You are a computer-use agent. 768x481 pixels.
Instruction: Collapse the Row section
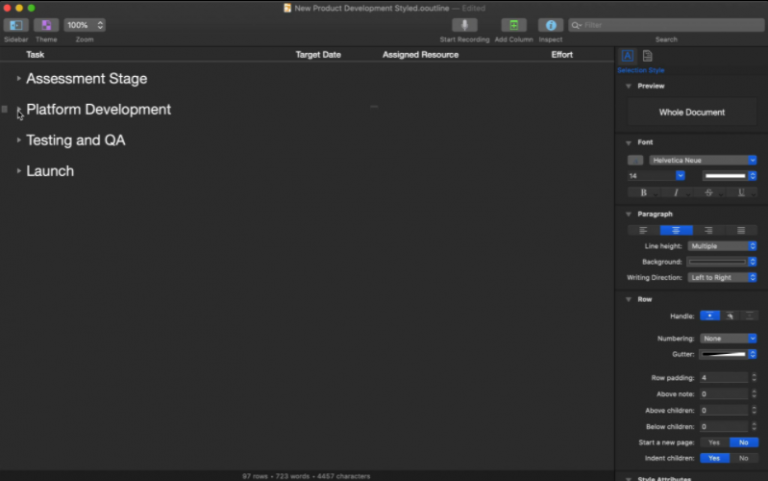point(628,299)
